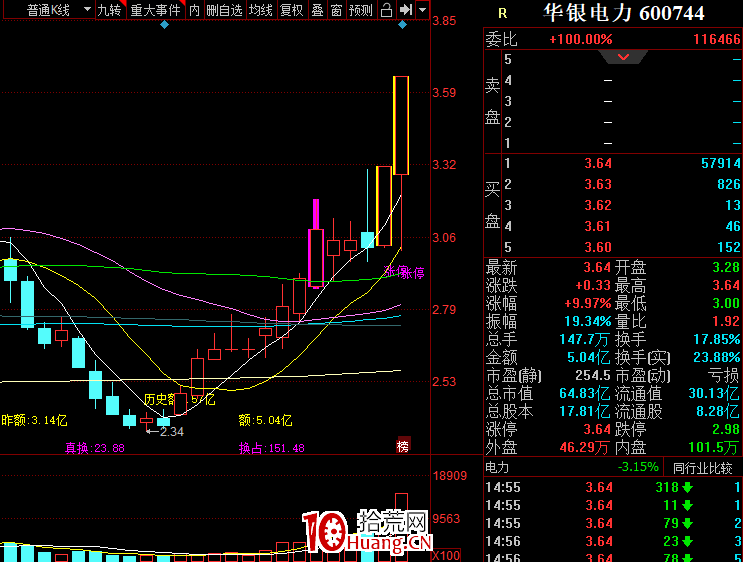Click the 涨停 limit-up price 3.64
Image resolution: width=743 pixels, height=562 pixels.
(x=597, y=429)
